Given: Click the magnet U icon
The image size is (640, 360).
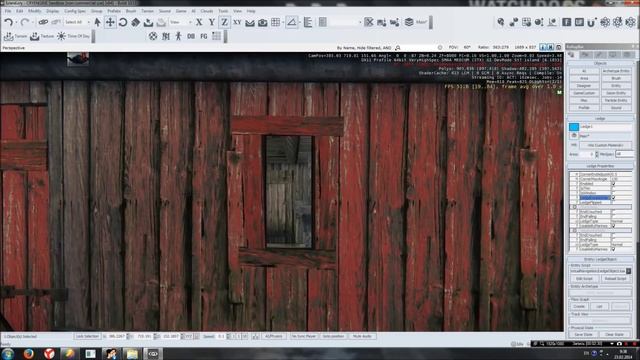Looking at the screenshot, I should (591, 22).
